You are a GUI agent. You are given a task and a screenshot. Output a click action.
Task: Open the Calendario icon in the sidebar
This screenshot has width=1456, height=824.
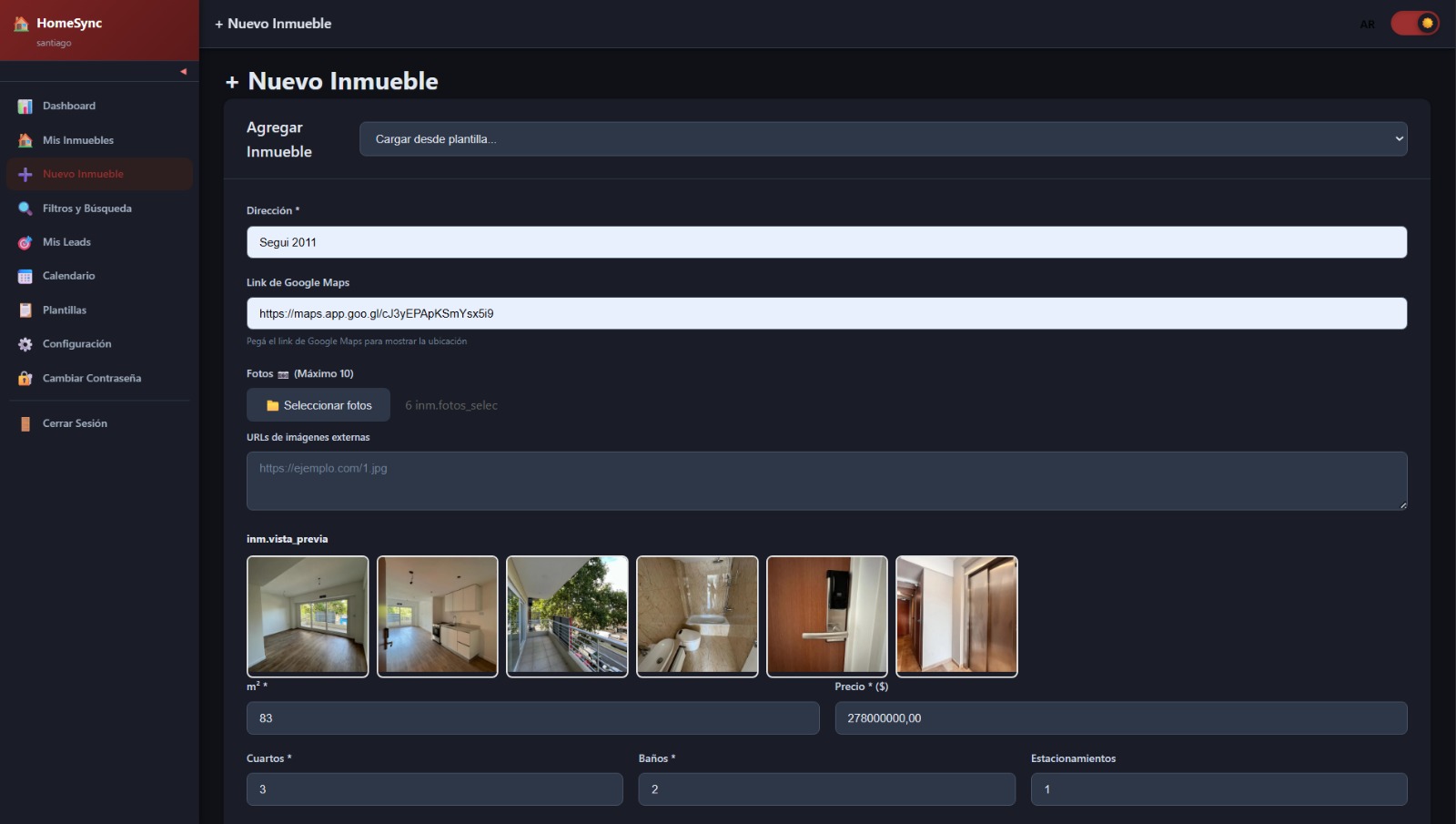25,275
